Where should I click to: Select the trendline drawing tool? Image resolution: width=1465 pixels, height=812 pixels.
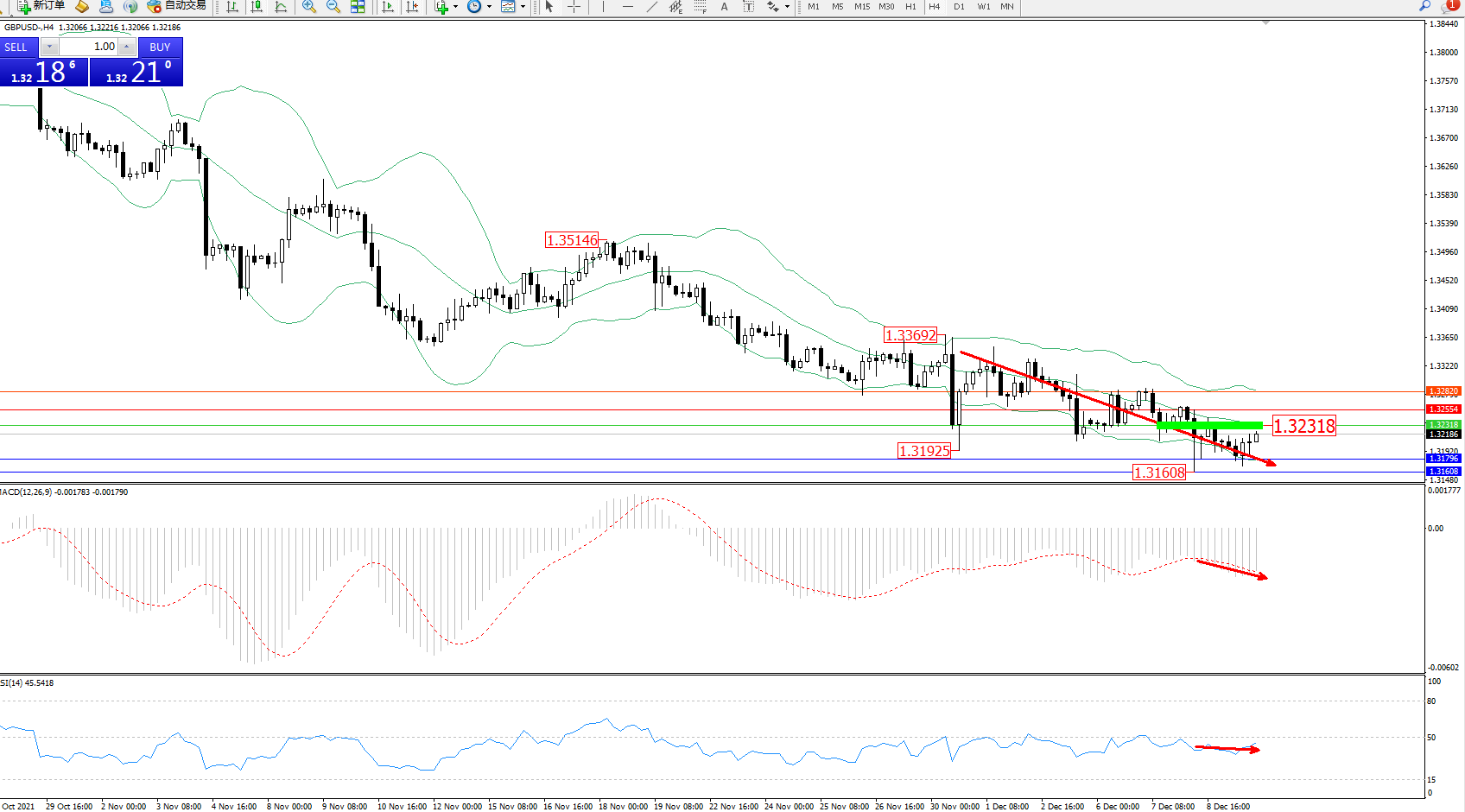(652, 7)
